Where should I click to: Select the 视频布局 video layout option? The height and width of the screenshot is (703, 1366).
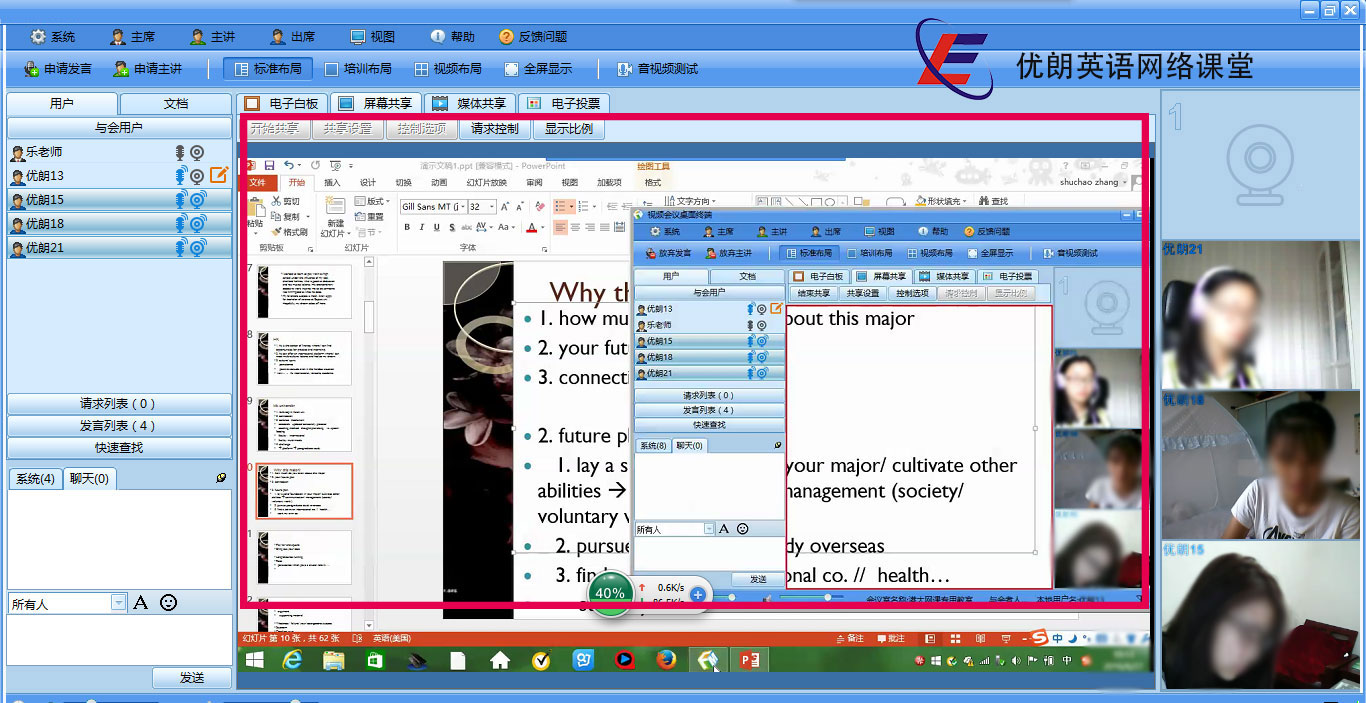pos(448,69)
